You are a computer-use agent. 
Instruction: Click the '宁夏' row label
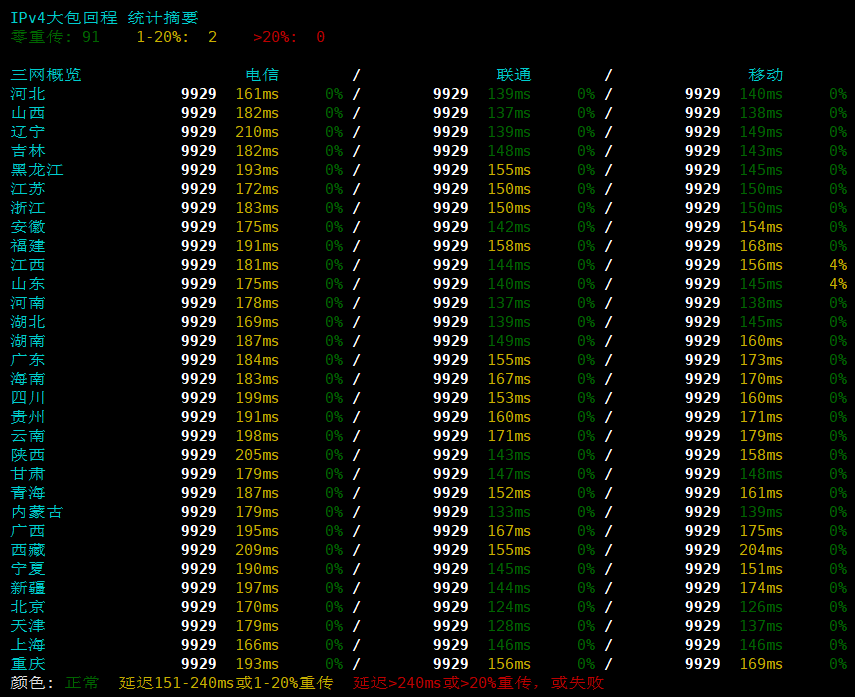28,569
